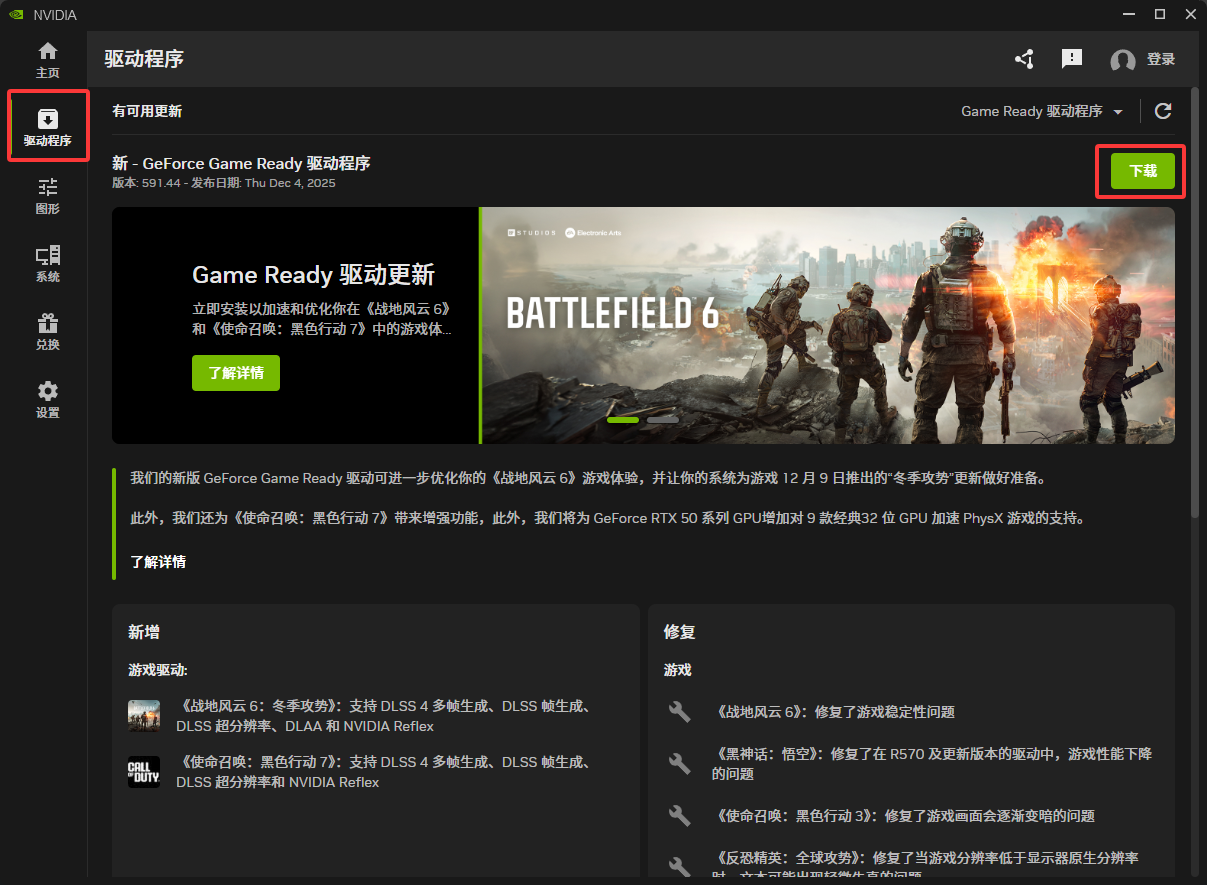This screenshot has height=885, width=1207.
Task: Click the green 了解详情 banner button
Action: pos(236,373)
